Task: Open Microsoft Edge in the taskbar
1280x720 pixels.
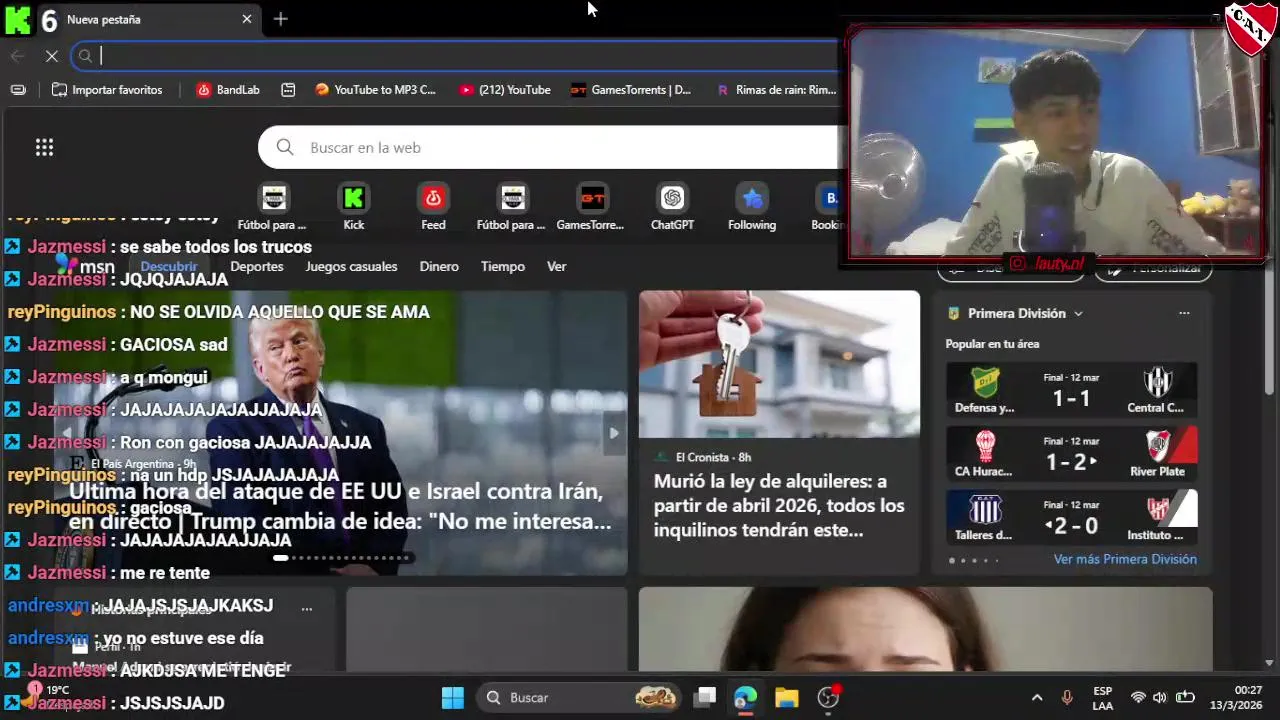Action: pyautogui.click(x=745, y=697)
